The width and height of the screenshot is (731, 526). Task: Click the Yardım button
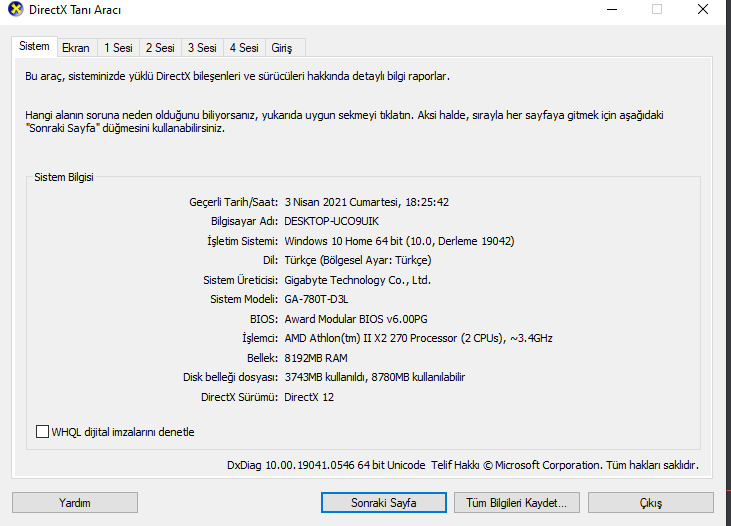click(x=75, y=503)
